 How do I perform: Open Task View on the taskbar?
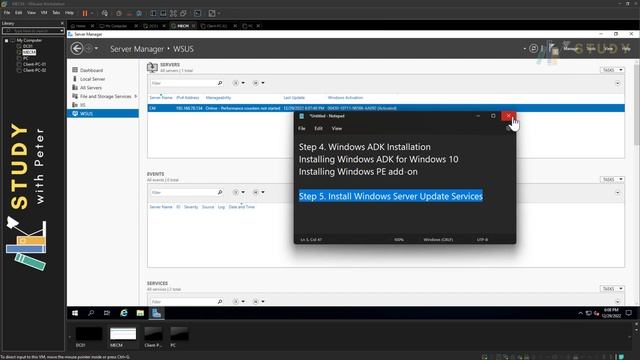coord(107,313)
